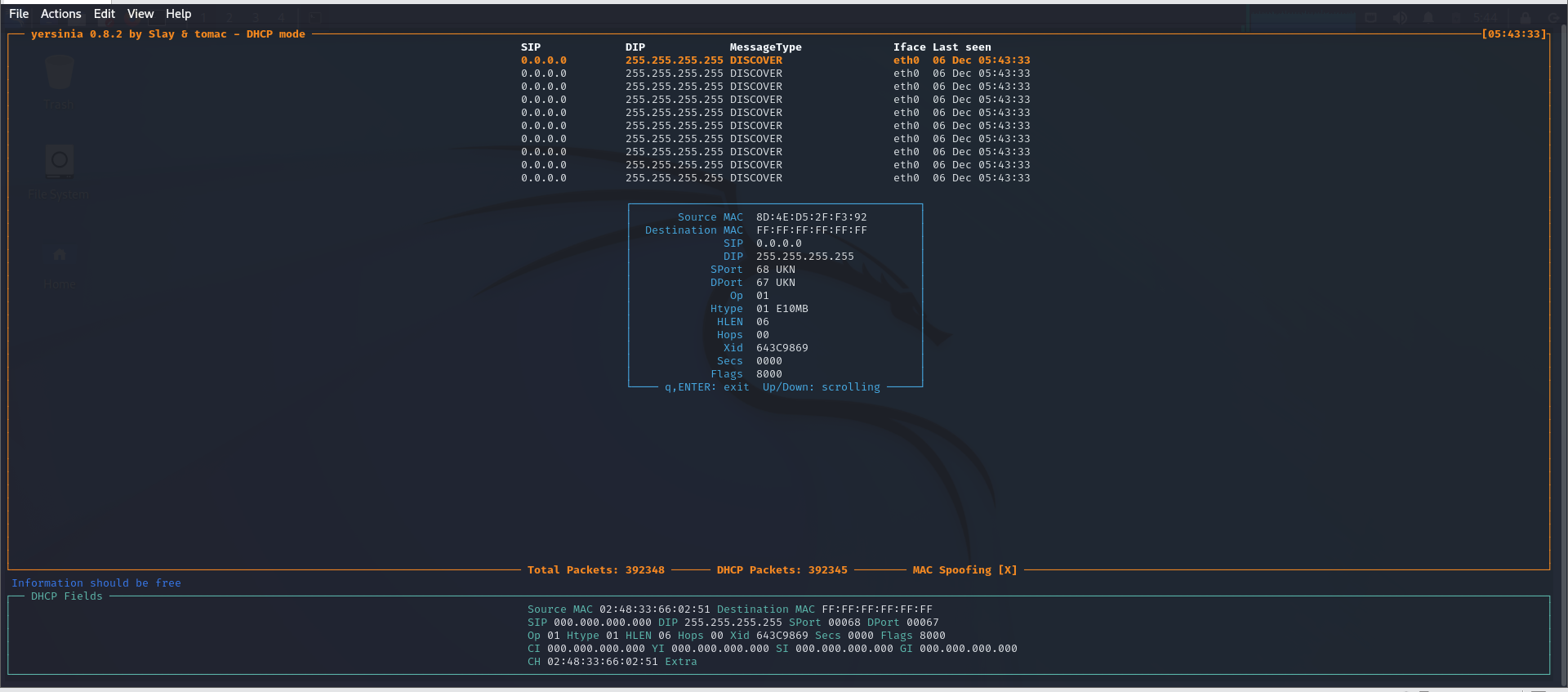Click the Total Packets: 392348 counter
This screenshot has height=692, width=1568.
[x=596, y=570]
